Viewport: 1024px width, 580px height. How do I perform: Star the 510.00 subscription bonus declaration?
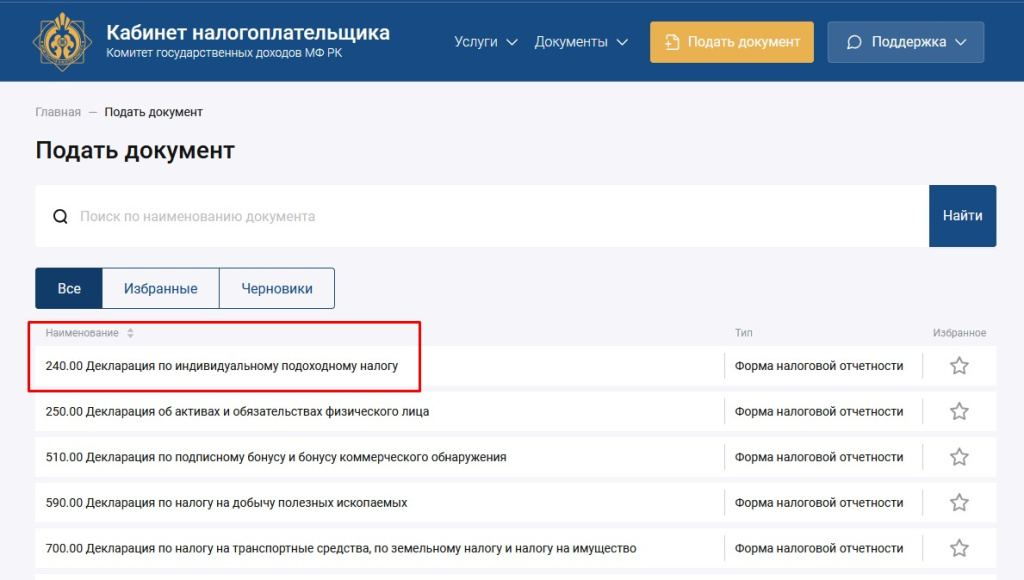958,456
